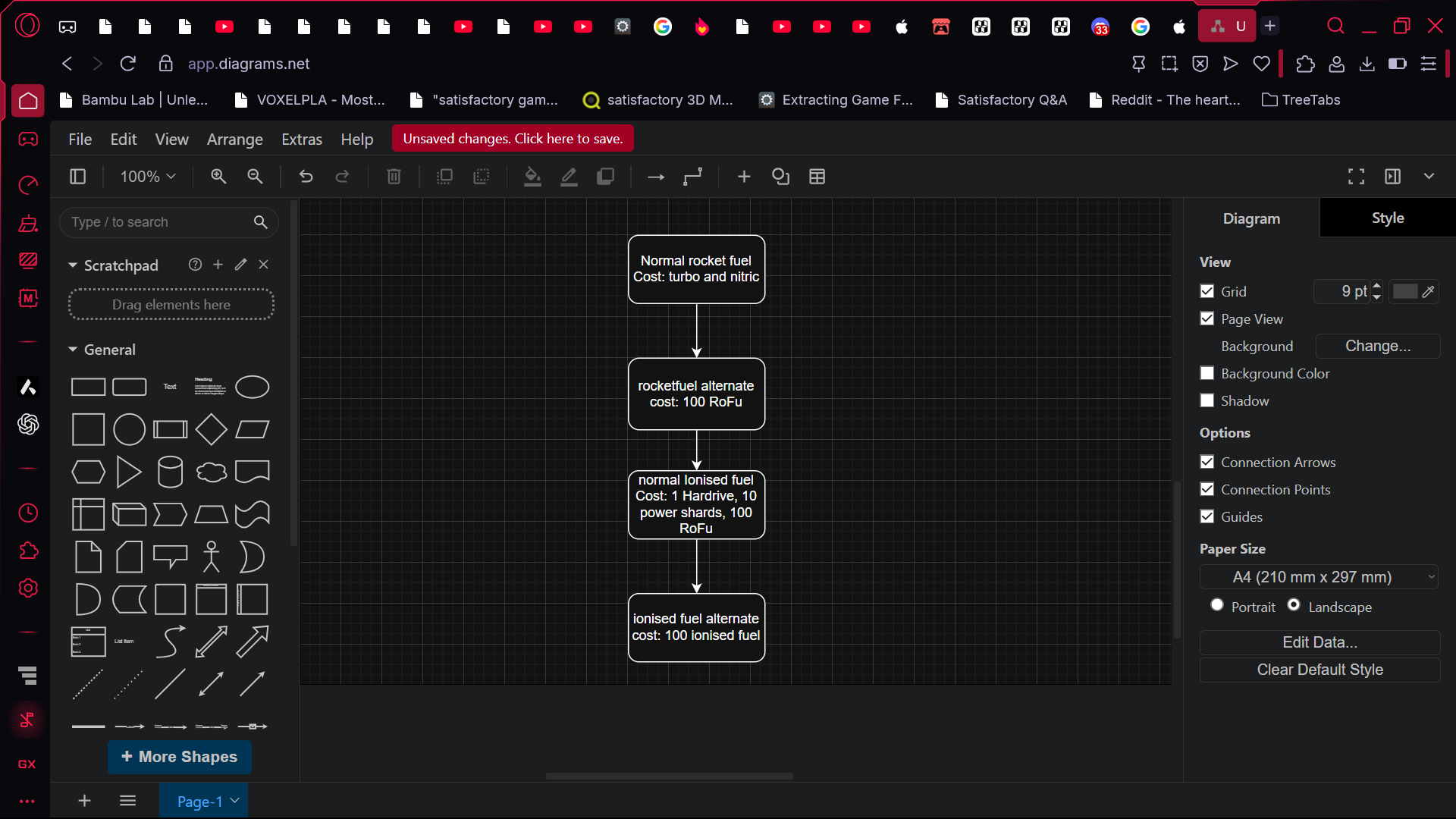Click the Waypoints connector style icon

692,177
